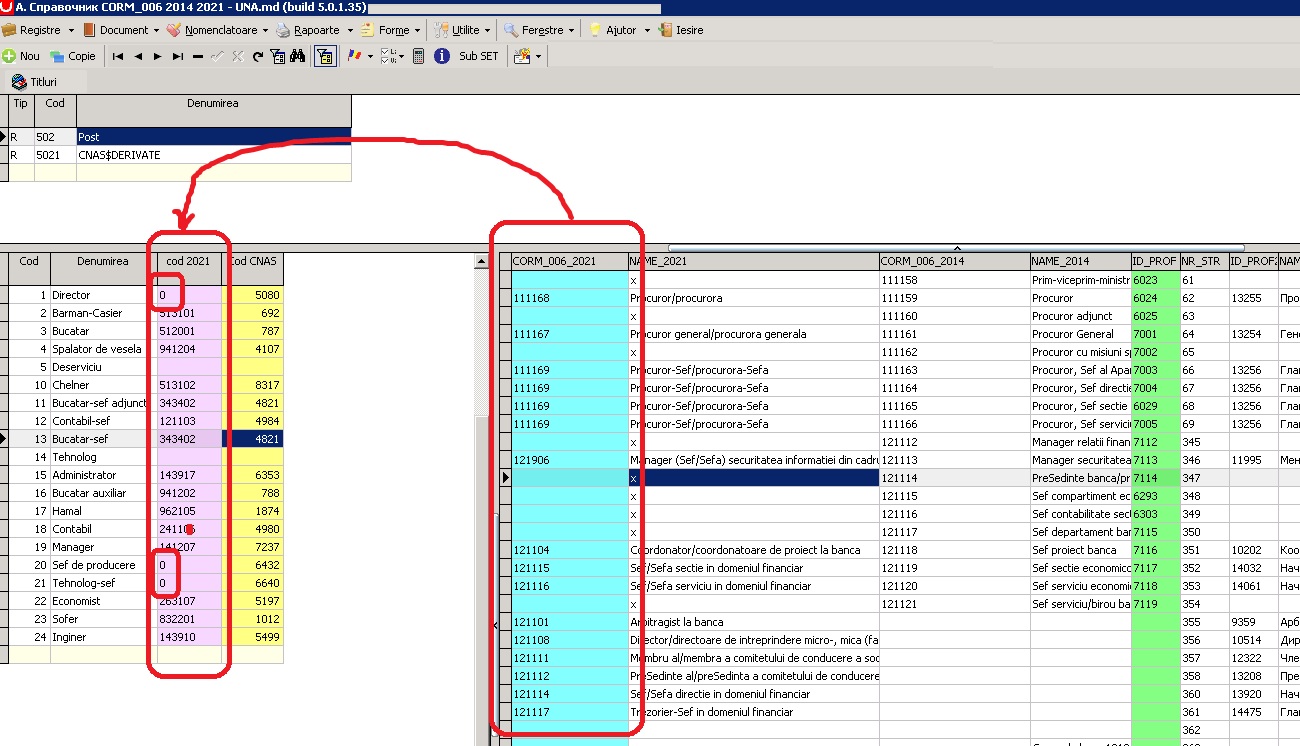Open the calculator icon
1300x746 pixels.
coord(419,56)
